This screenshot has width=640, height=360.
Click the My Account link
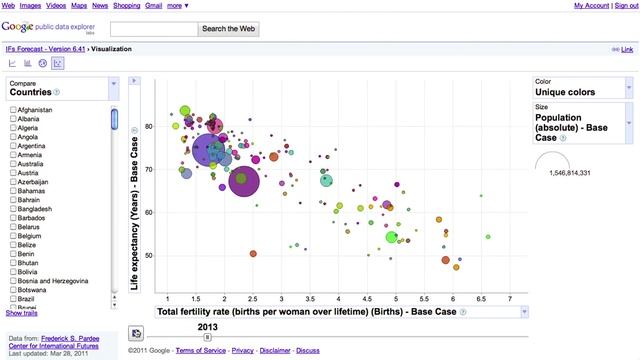(x=591, y=6)
